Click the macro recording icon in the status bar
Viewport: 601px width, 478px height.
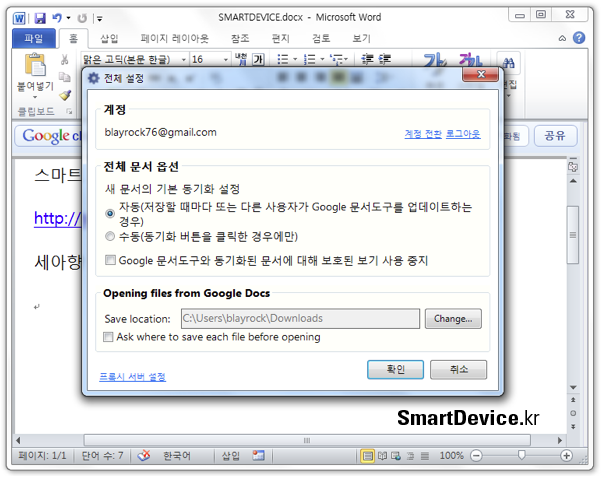258,455
